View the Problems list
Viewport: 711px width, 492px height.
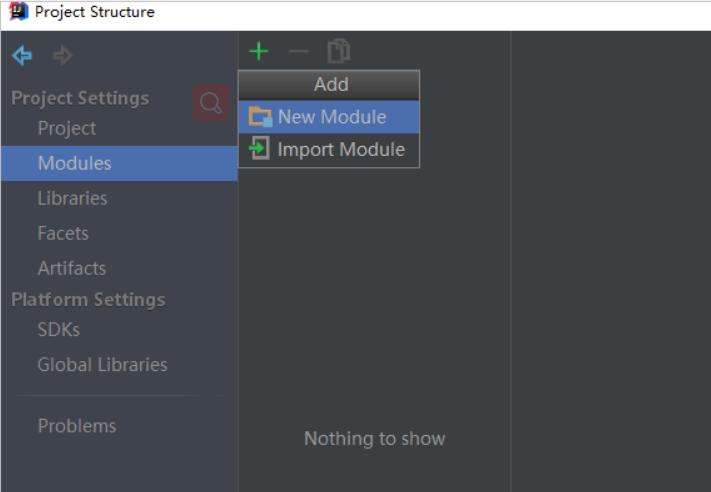point(77,426)
